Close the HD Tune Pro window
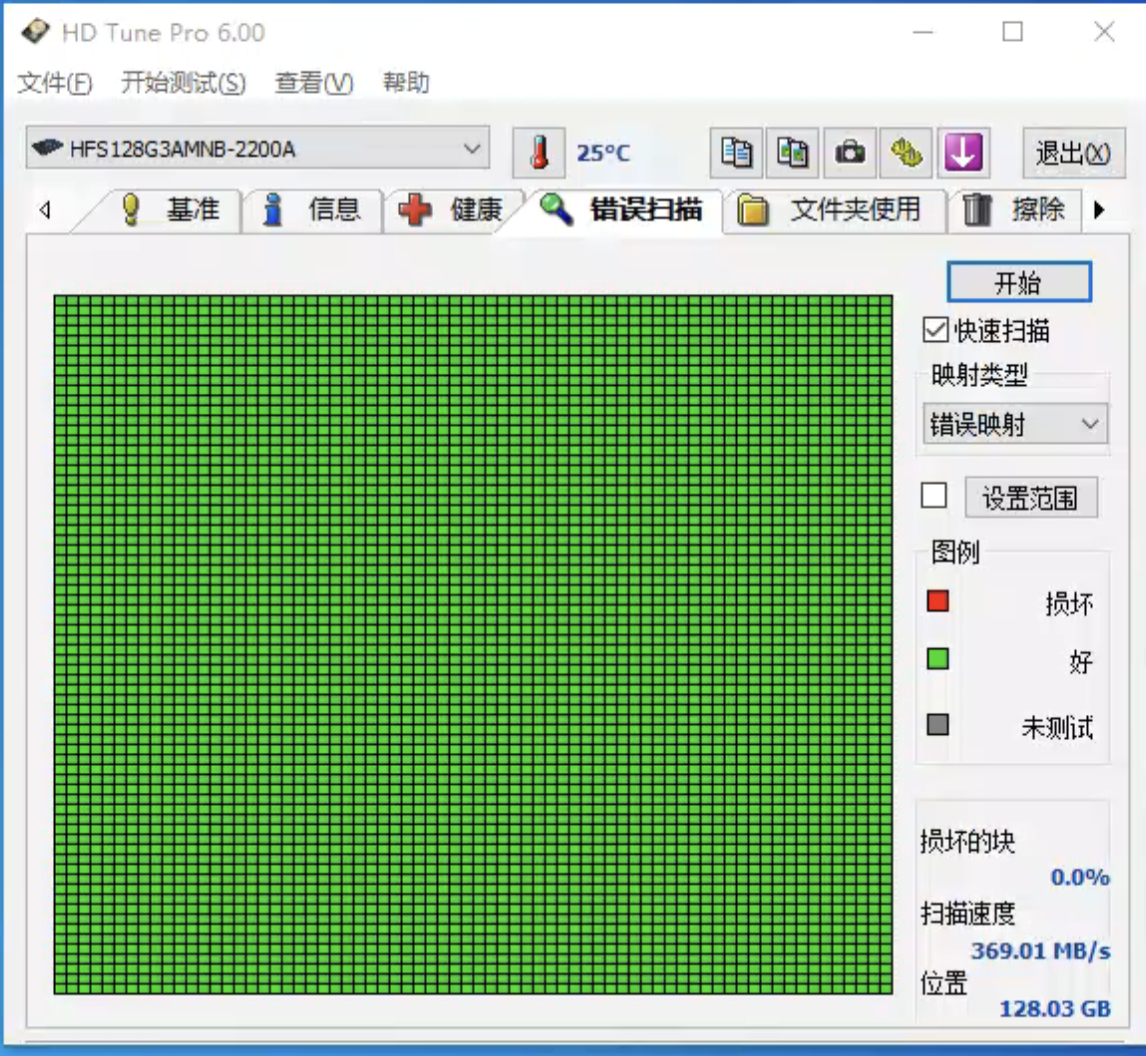The image size is (1146, 1056). (x=1104, y=31)
